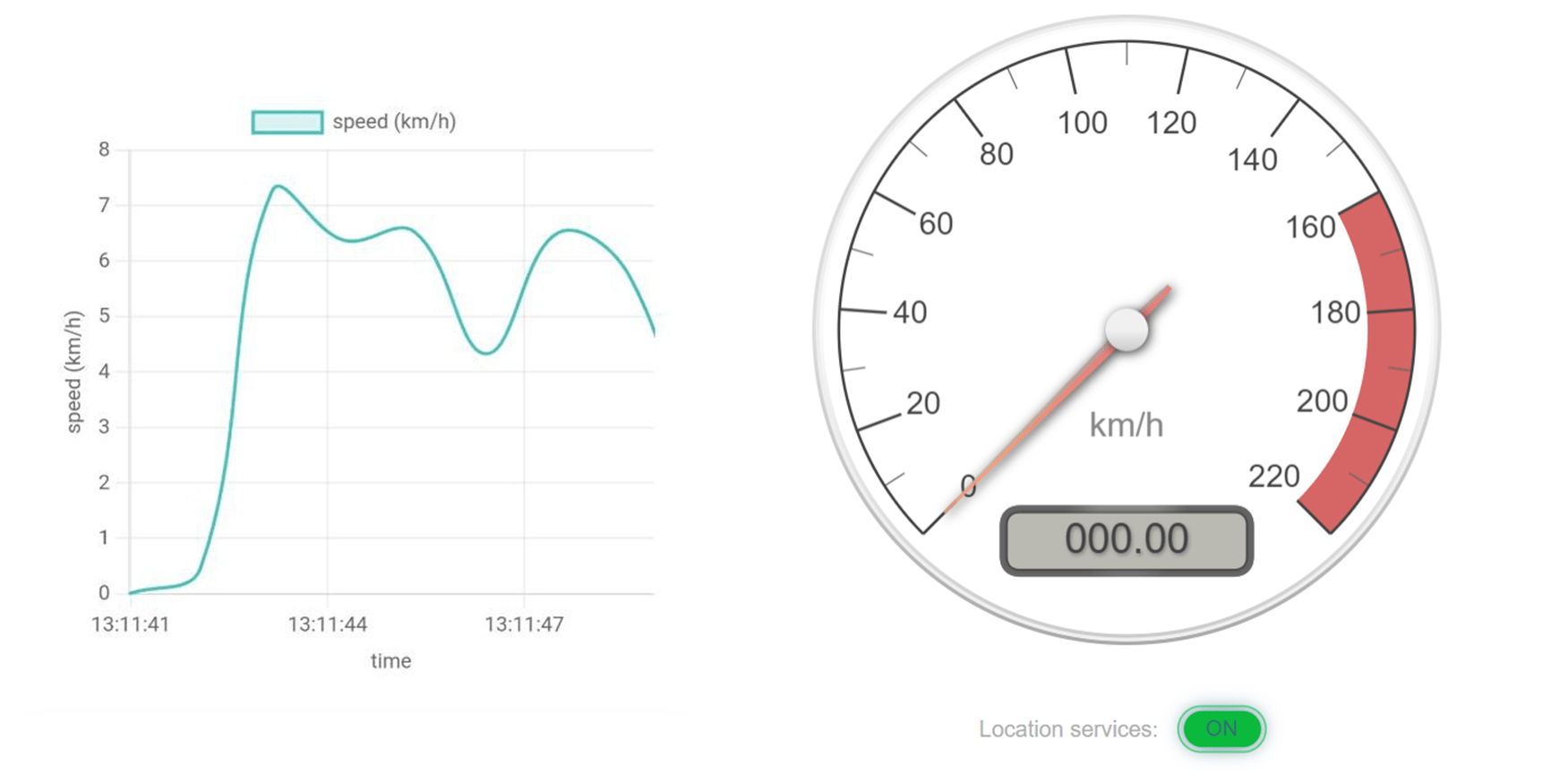Click the y-axis value 1 on chart
Screen dimensions: 1568x775
[104, 538]
